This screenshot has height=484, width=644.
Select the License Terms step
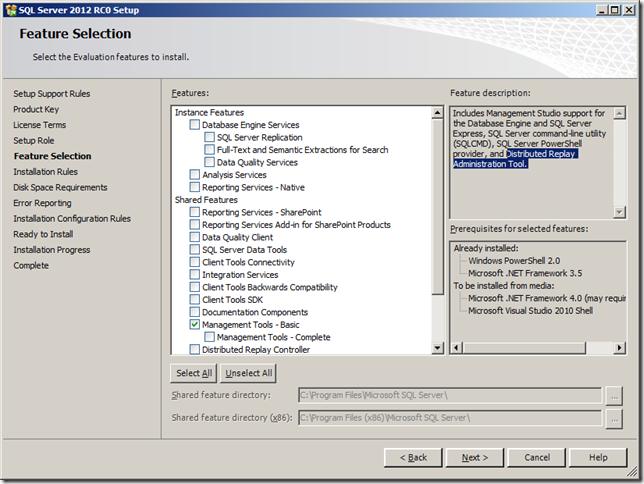[x=39, y=125]
